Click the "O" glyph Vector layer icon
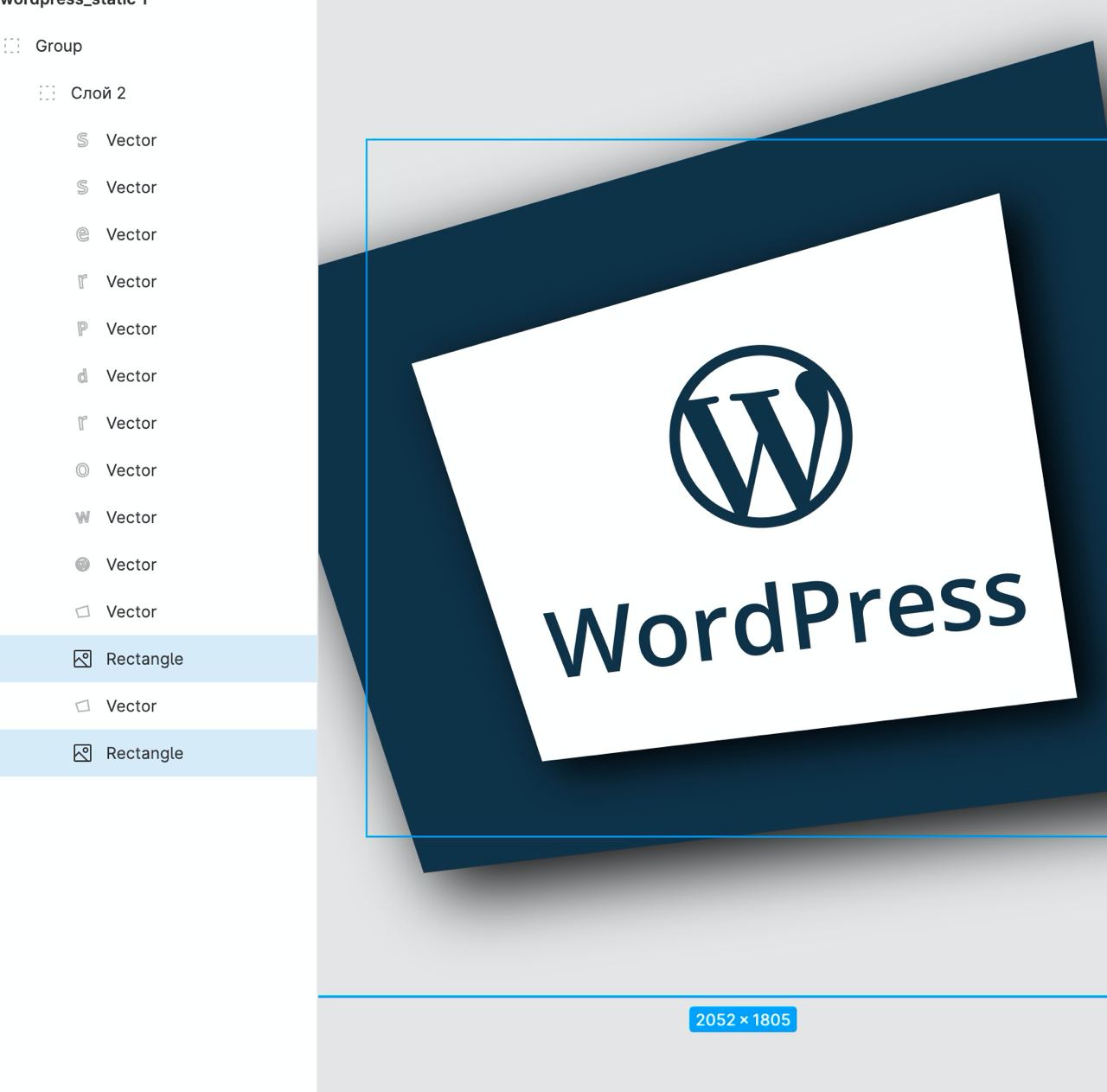This screenshot has width=1107, height=1092. pos(82,470)
